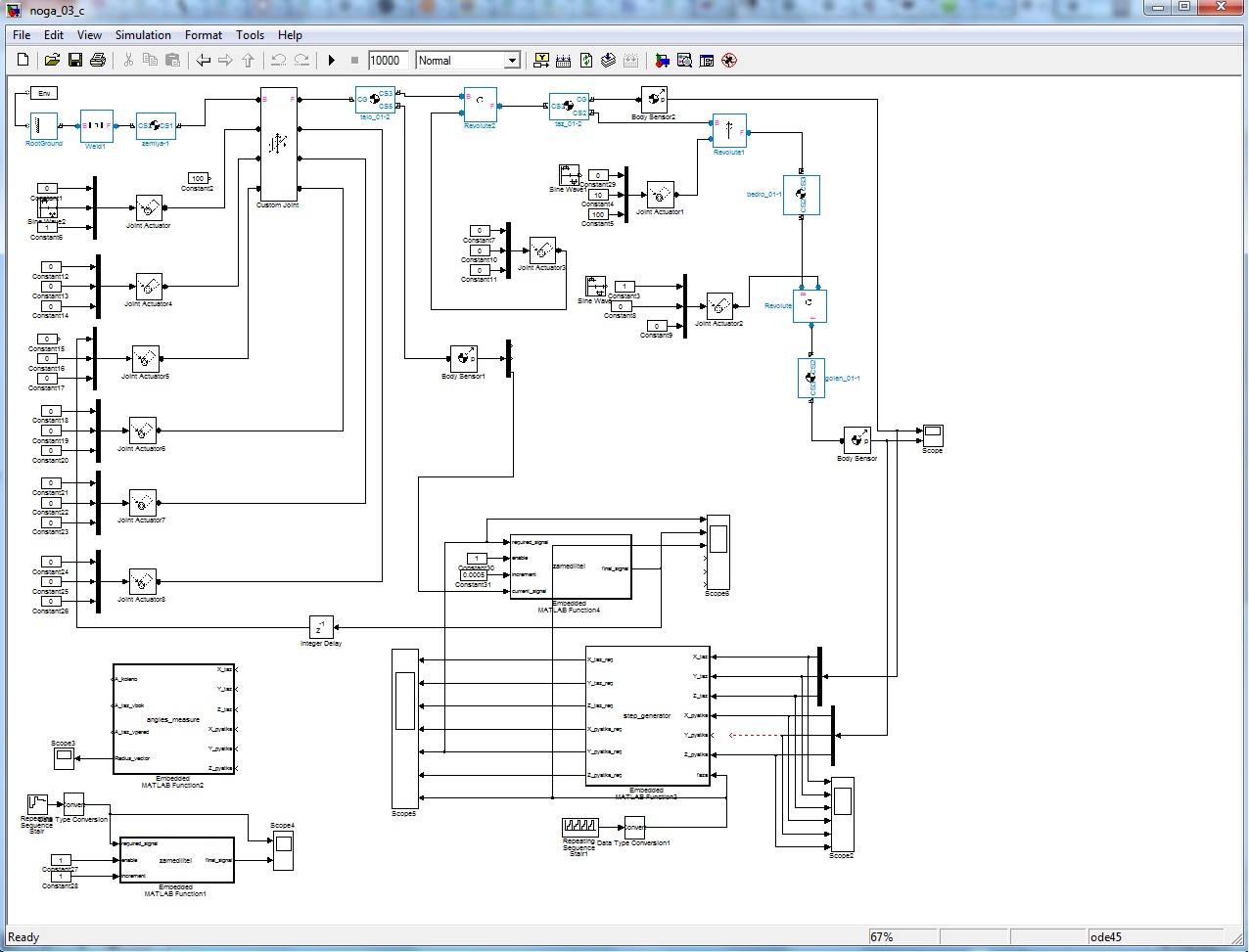This screenshot has width=1249, height=952.
Task: Expand the Normal simulation mode dropdown
Action: [511, 61]
